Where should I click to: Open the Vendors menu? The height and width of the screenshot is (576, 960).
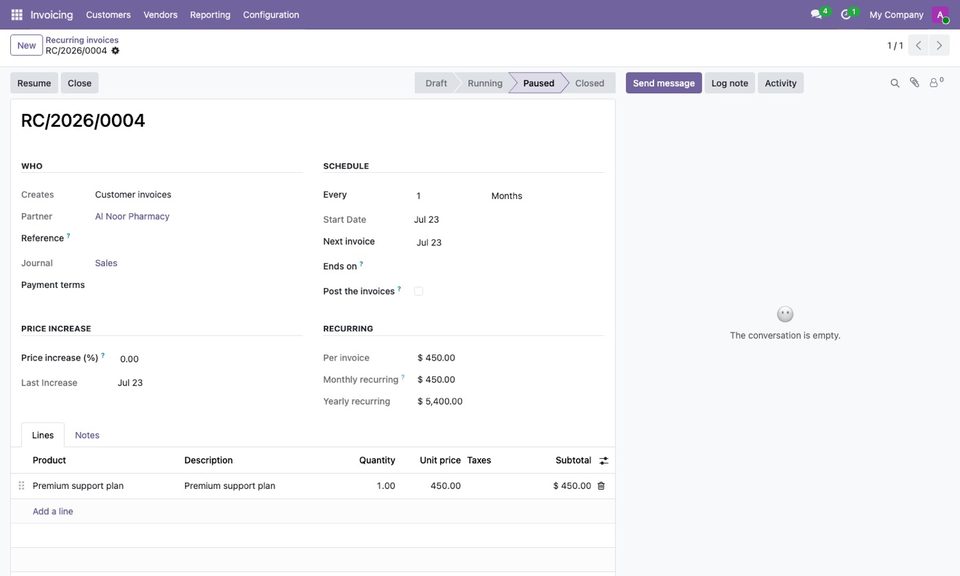pos(160,15)
